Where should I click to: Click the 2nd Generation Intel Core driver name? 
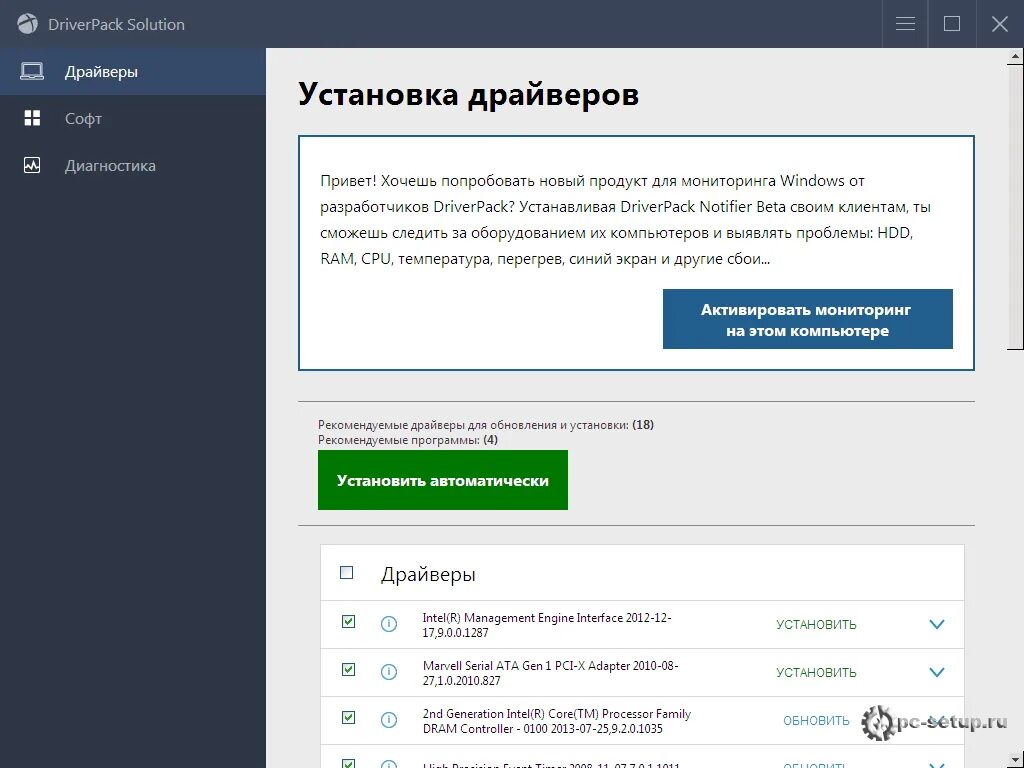pos(556,721)
